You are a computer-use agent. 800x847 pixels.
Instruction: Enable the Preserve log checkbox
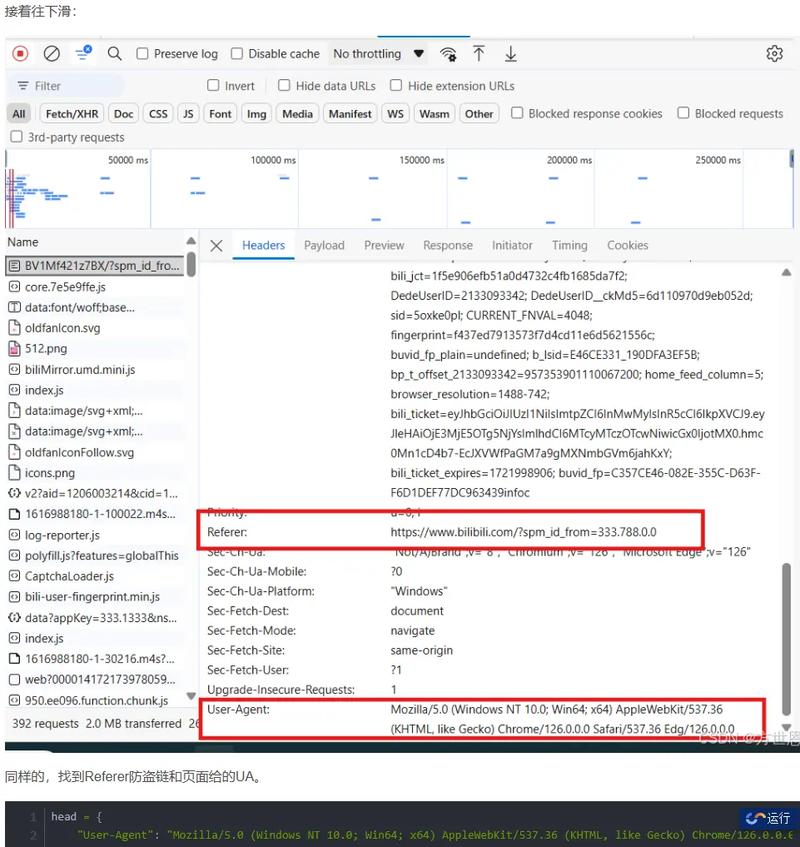coord(143,54)
